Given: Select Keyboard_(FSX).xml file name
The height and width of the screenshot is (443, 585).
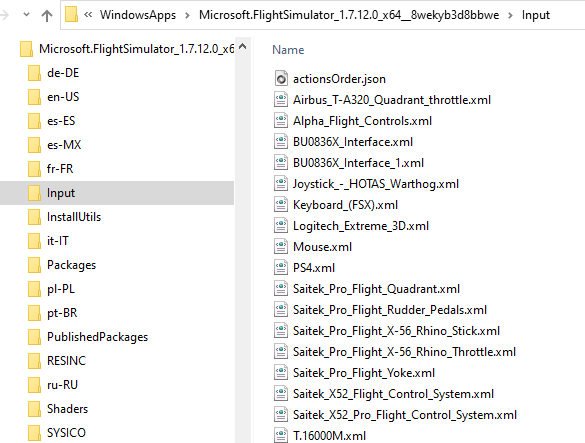Looking at the screenshot, I should pyautogui.click(x=345, y=205).
